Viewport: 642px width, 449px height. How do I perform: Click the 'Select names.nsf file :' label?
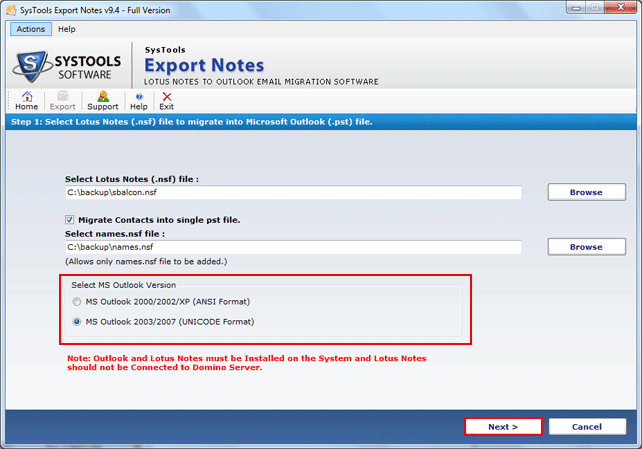point(115,234)
